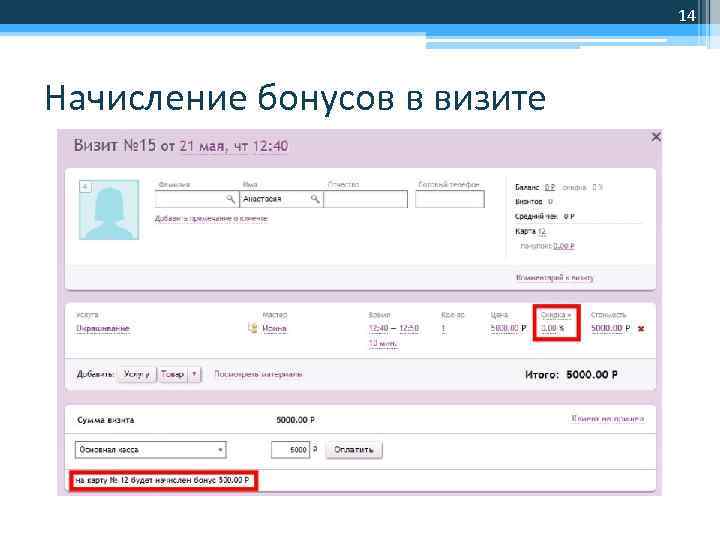This screenshot has height=540, width=720.
Task: Open the Основная касса cash register dropdown
Action: [x=151, y=450]
